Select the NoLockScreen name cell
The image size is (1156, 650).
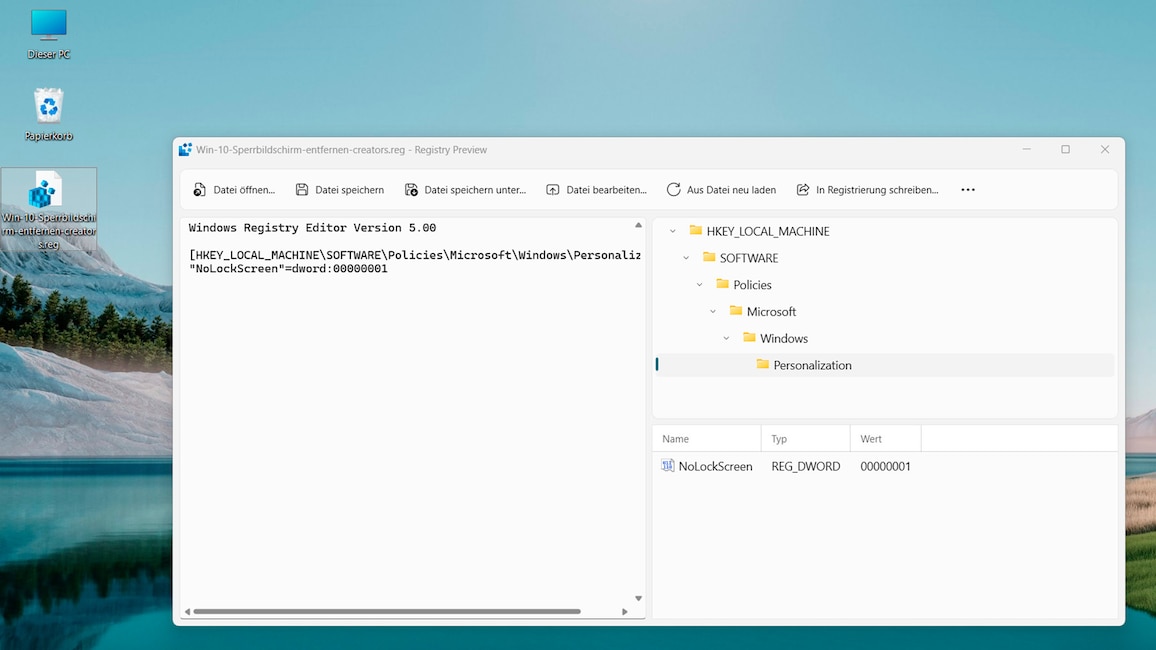715,466
